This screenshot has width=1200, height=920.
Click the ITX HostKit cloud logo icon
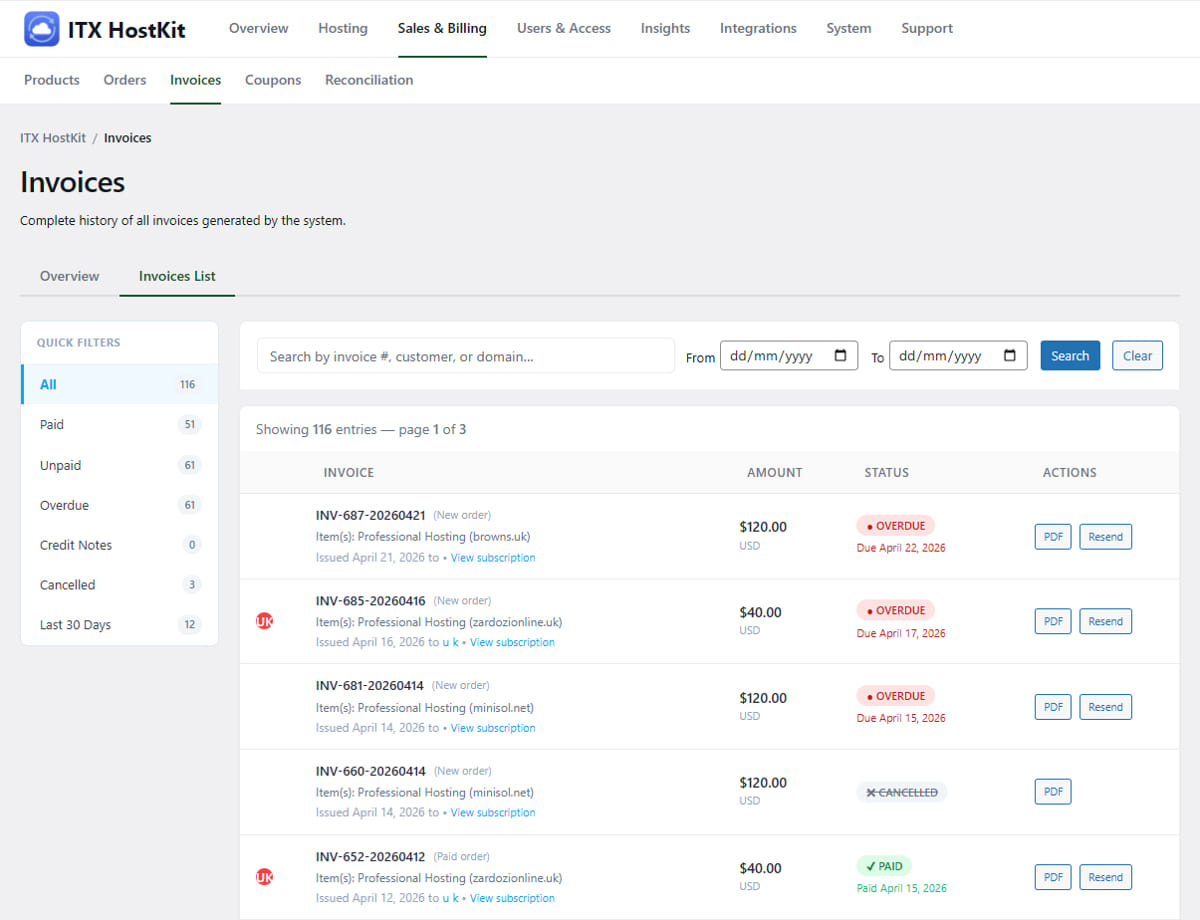coord(42,29)
